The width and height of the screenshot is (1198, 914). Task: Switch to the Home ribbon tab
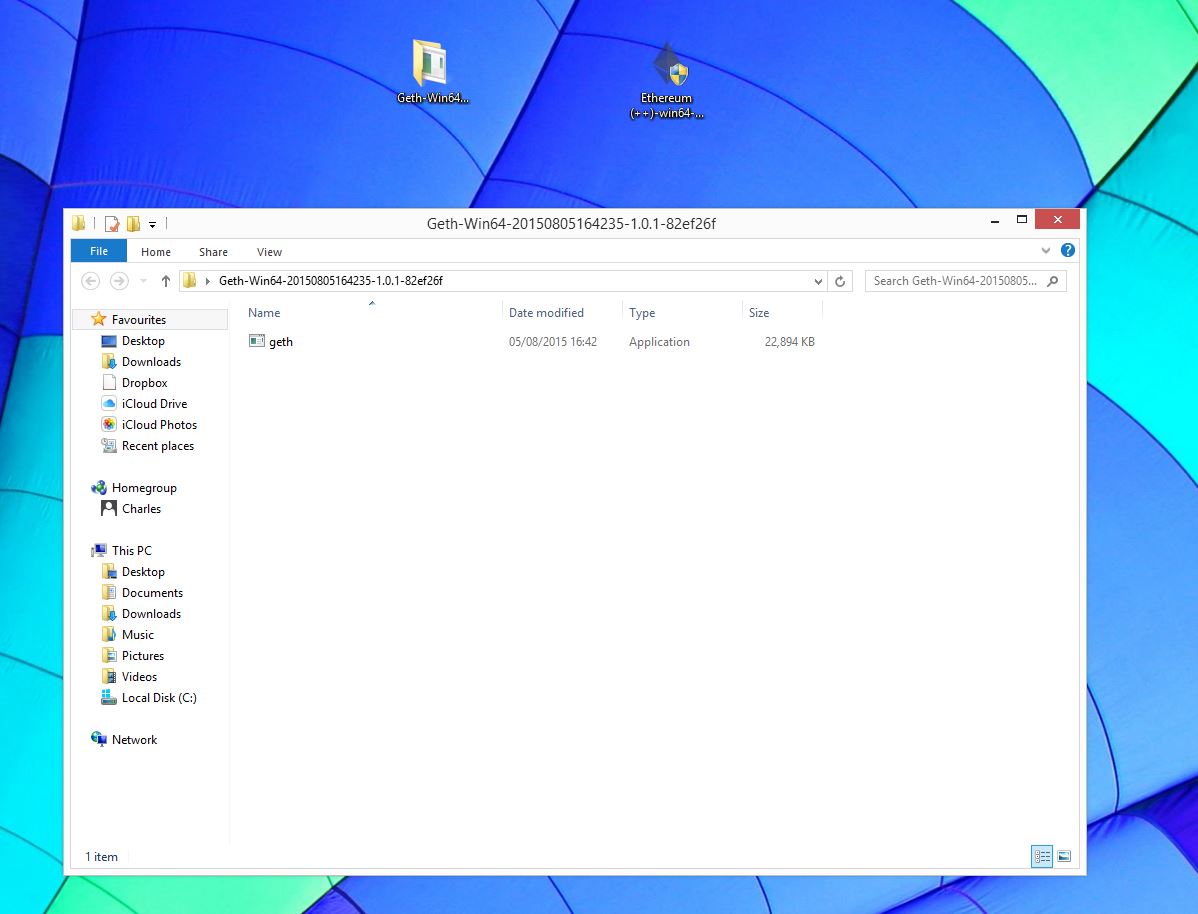click(156, 252)
